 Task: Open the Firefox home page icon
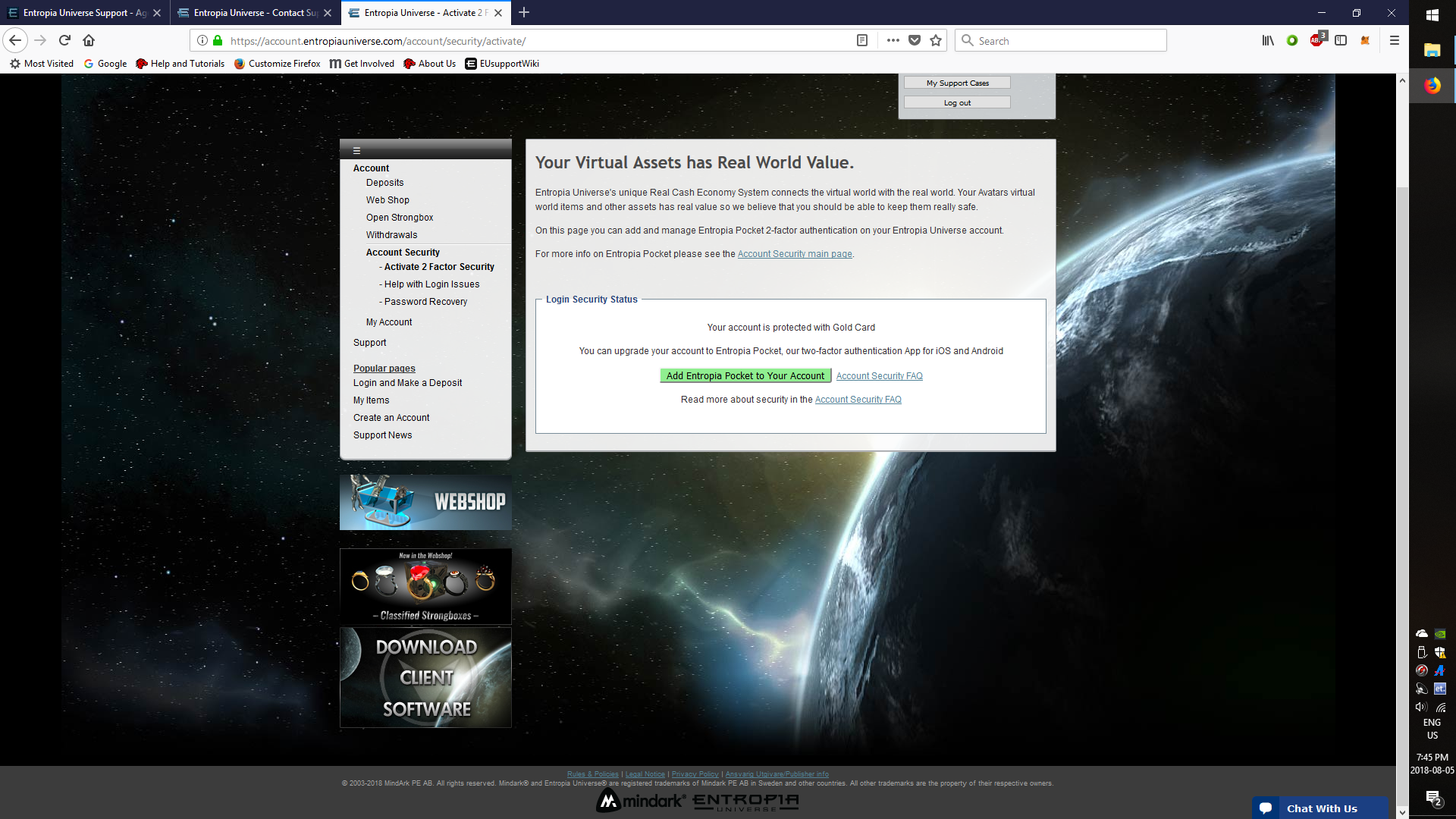click(89, 40)
